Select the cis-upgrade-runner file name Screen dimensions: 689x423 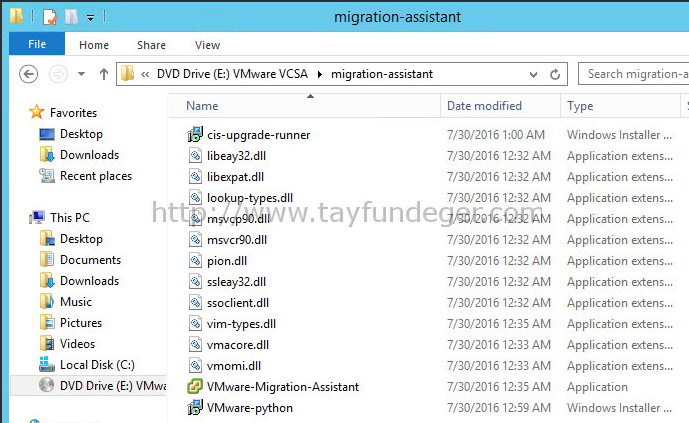click(x=258, y=135)
